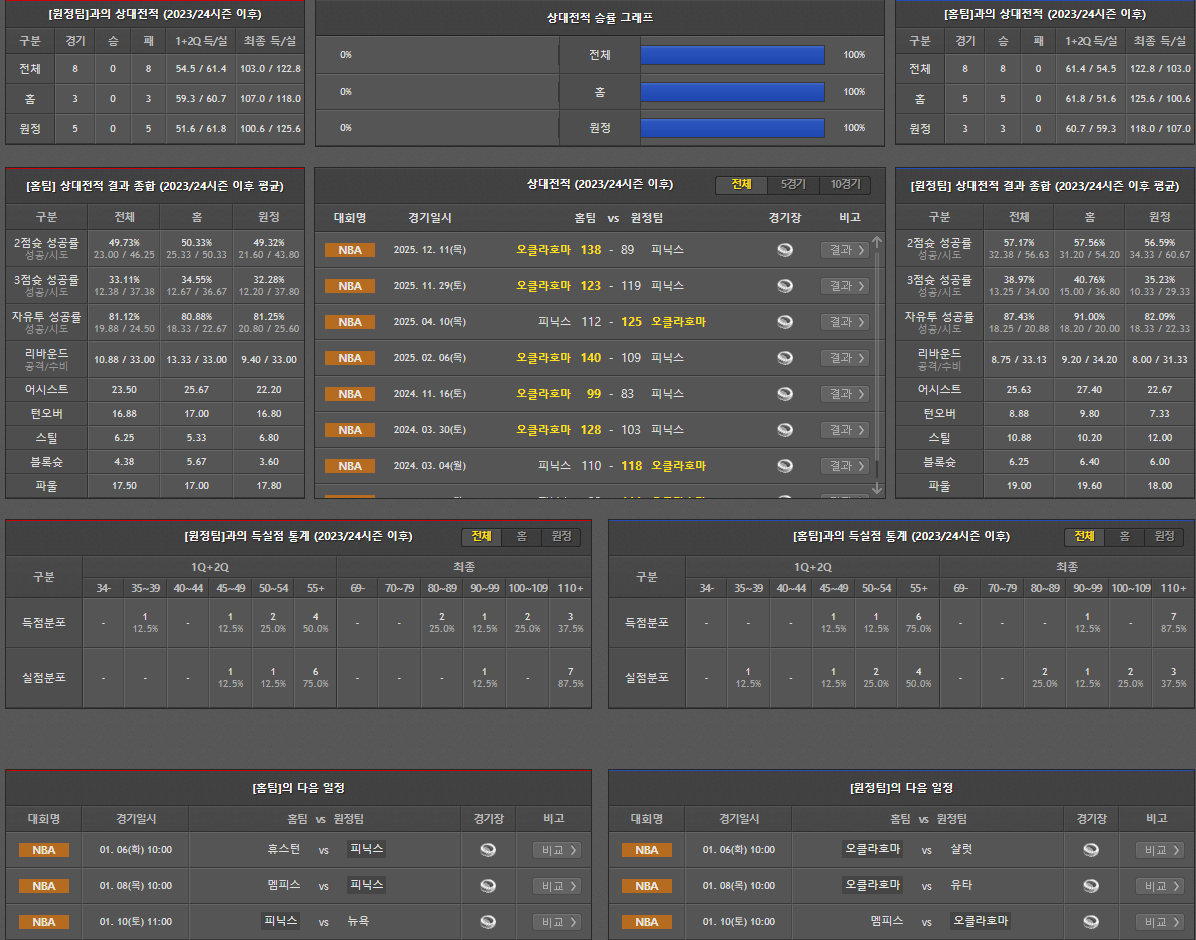Click the 전체 win-rate blue bar
This screenshot has height=940, width=1196.
(x=732, y=55)
